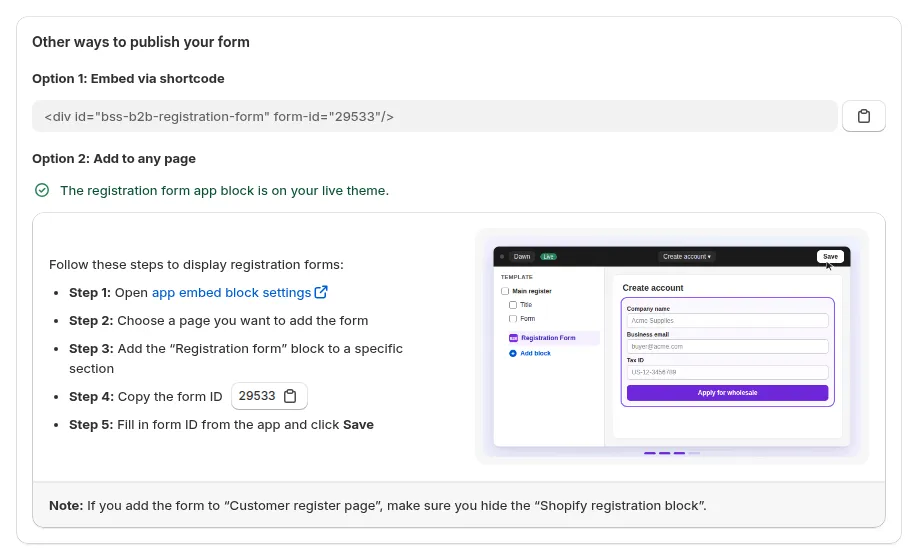Click the Step 5 instruction text
Viewport: 918px width, 559px height.
(x=221, y=425)
